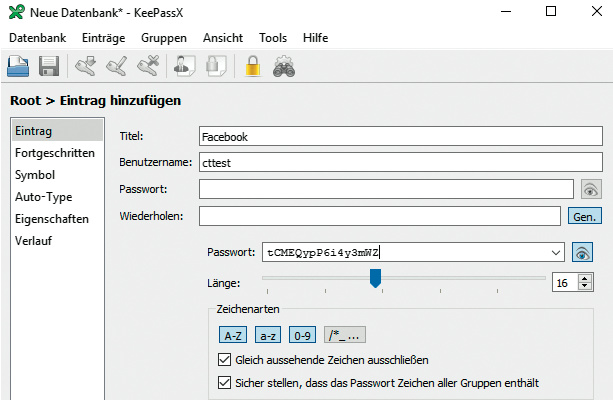Click the copy username toolbar icon
Image resolution: width=613 pixels, height=400 pixels.
[184, 67]
